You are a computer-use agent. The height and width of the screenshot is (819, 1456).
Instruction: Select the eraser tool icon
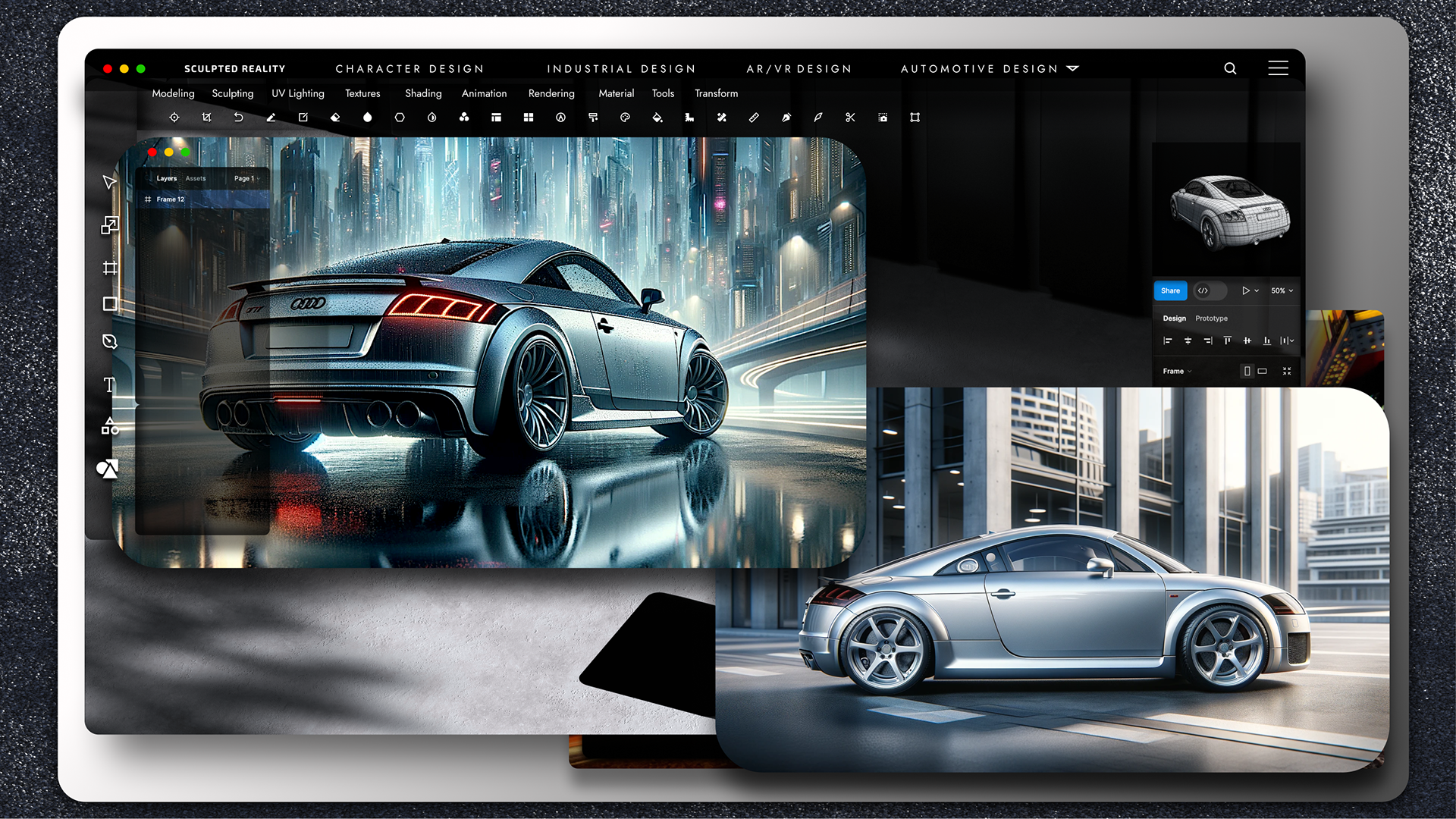point(335,118)
